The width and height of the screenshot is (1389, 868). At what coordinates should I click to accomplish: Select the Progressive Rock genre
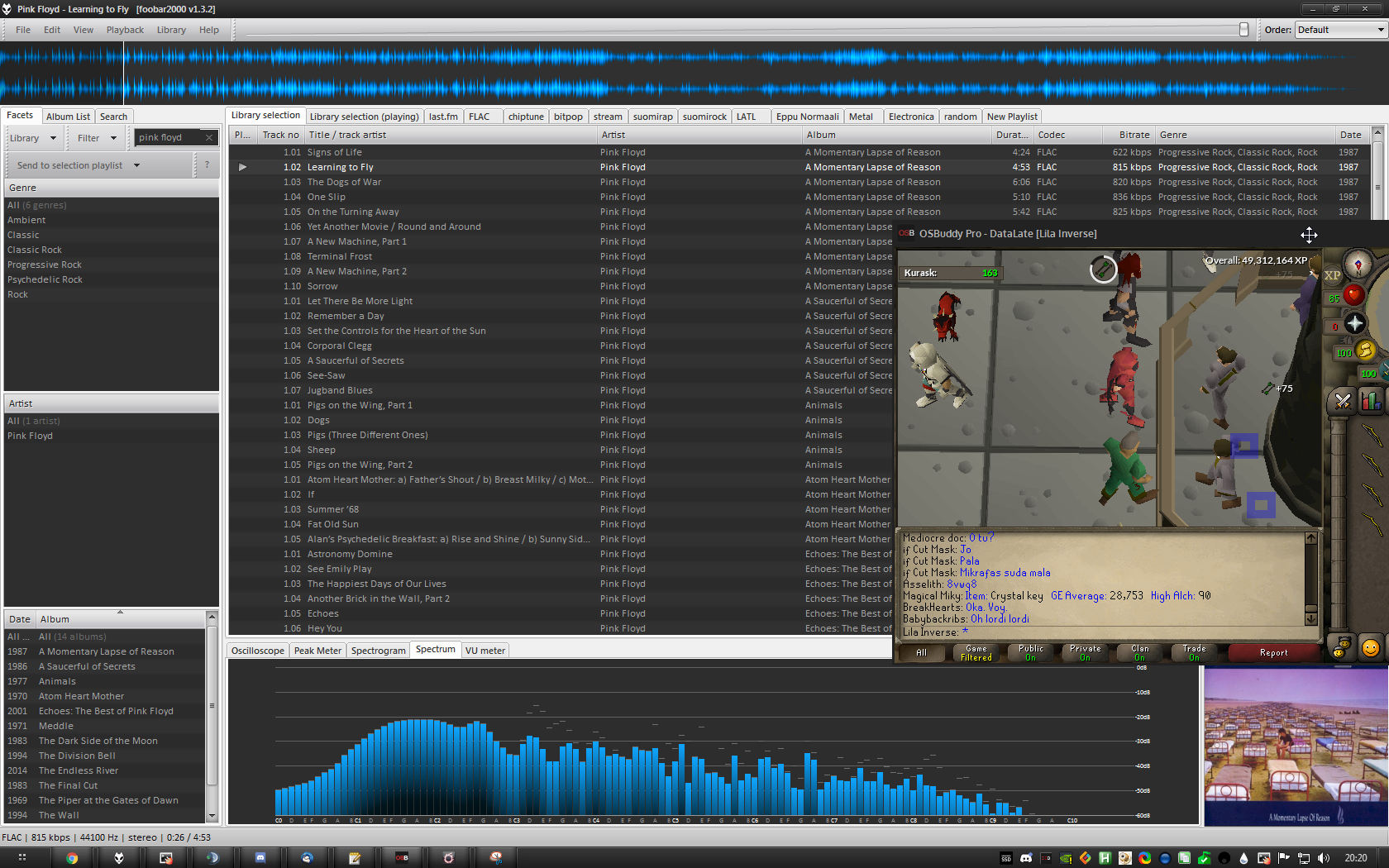point(45,265)
